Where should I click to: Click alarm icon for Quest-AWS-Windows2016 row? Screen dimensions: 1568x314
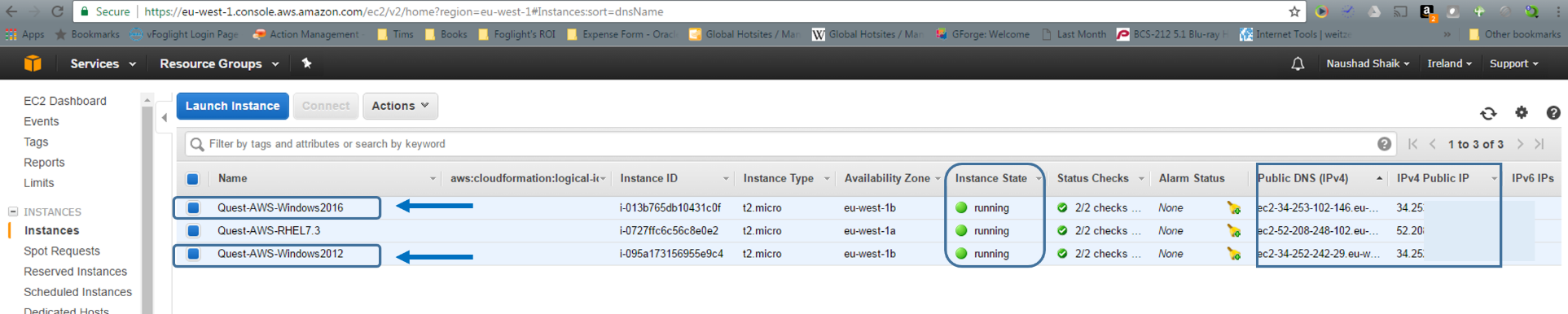pos(1234,208)
